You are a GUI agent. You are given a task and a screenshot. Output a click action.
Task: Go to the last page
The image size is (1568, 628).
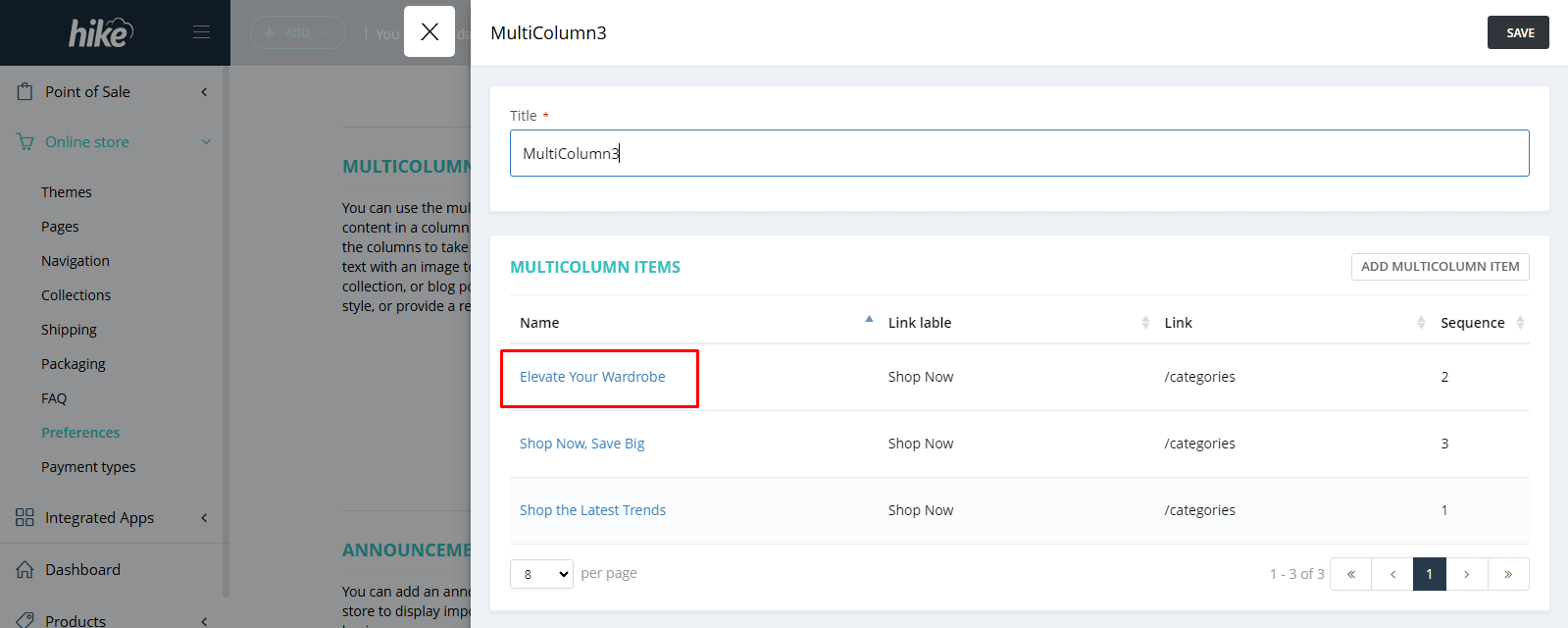click(1508, 574)
